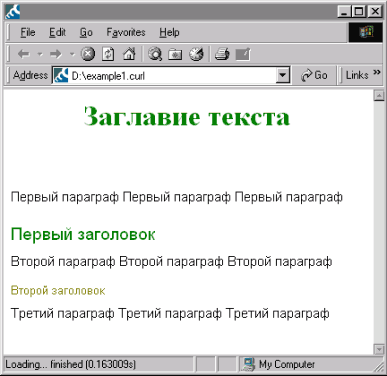387x376 pixels.
Task: Click the Refresh page icon
Action: (108, 54)
